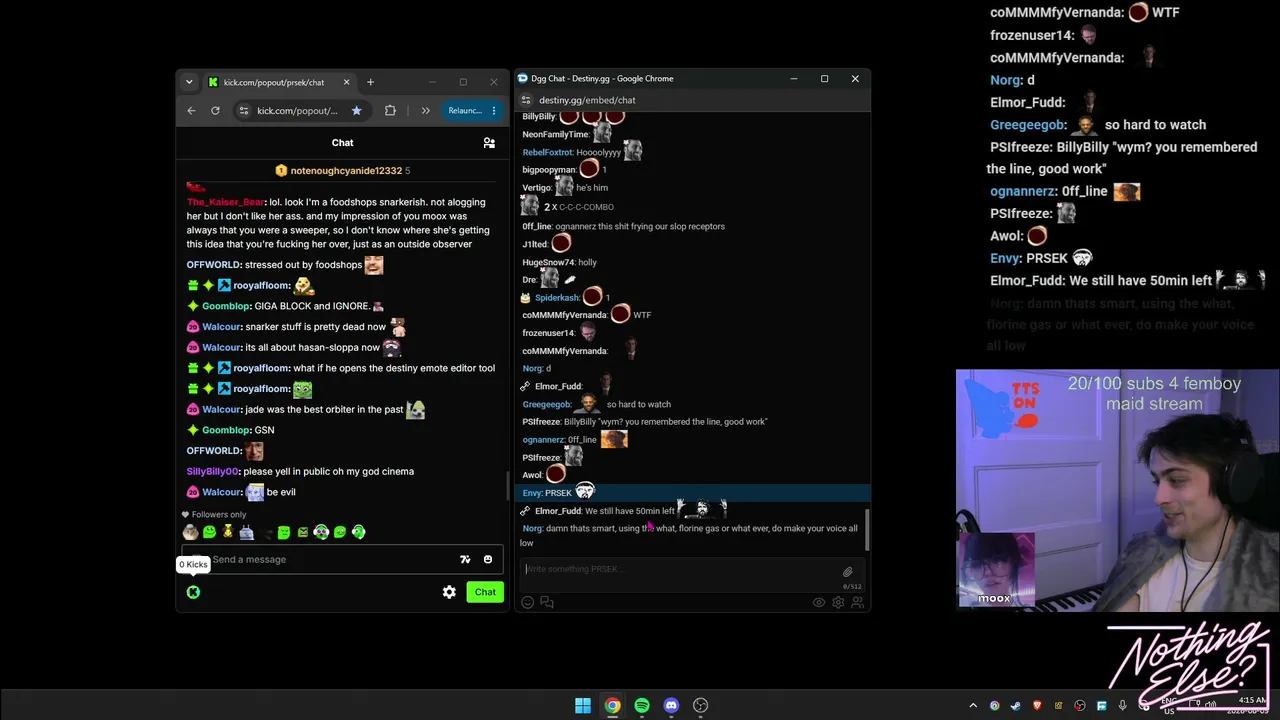Screen dimensions: 1280x720
Task: View site information in Dgg Chat window
Action: [x=526, y=100]
